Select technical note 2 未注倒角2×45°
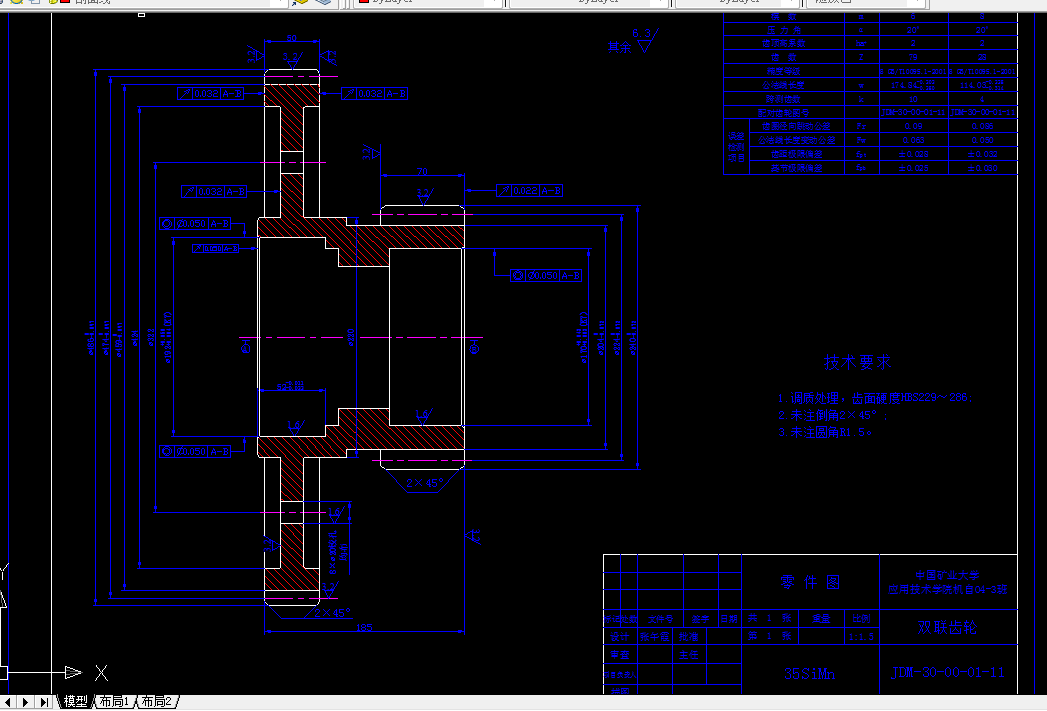The width and height of the screenshot is (1047, 711). click(832, 415)
